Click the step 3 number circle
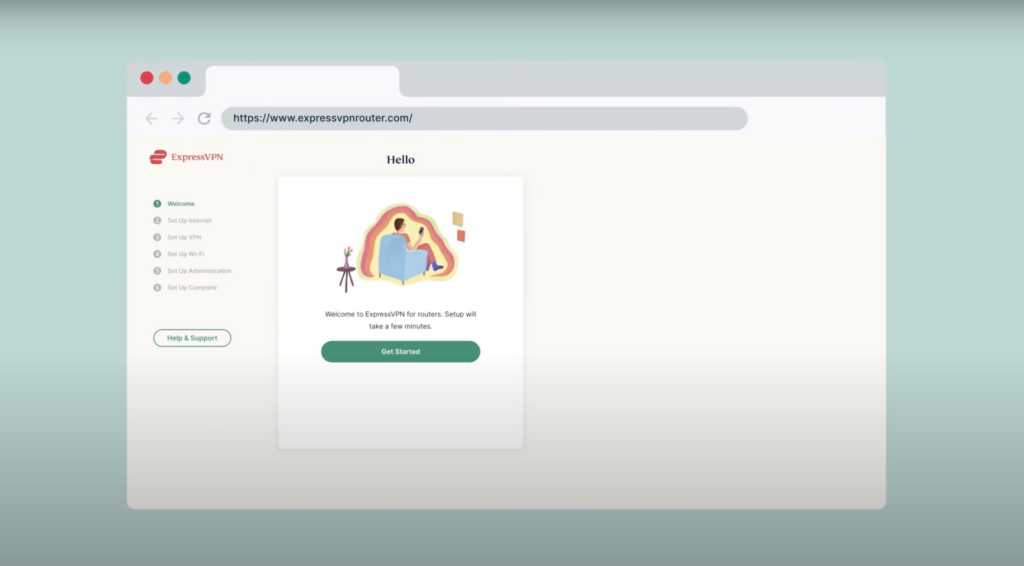 pos(157,237)
